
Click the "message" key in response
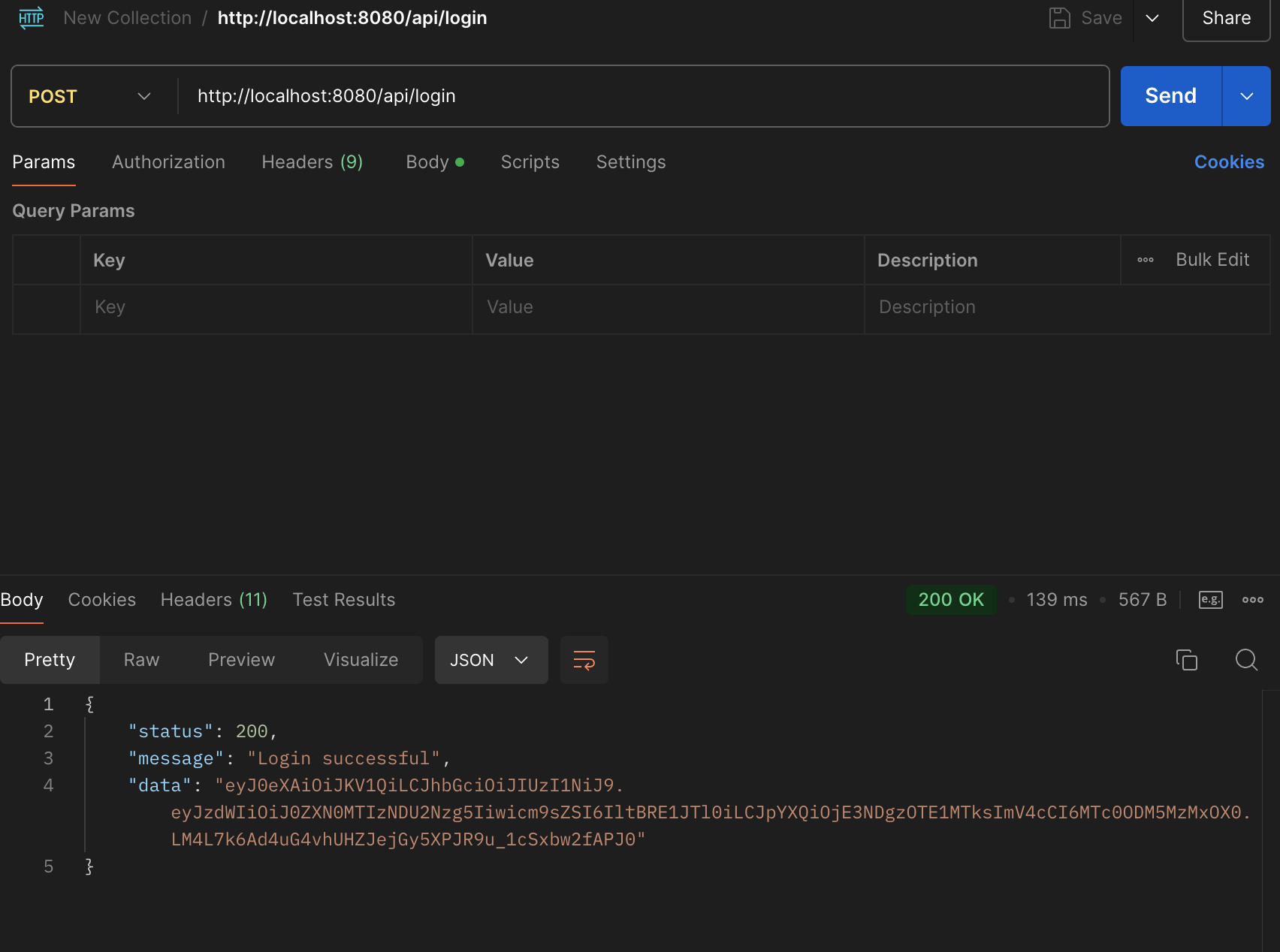177,758
